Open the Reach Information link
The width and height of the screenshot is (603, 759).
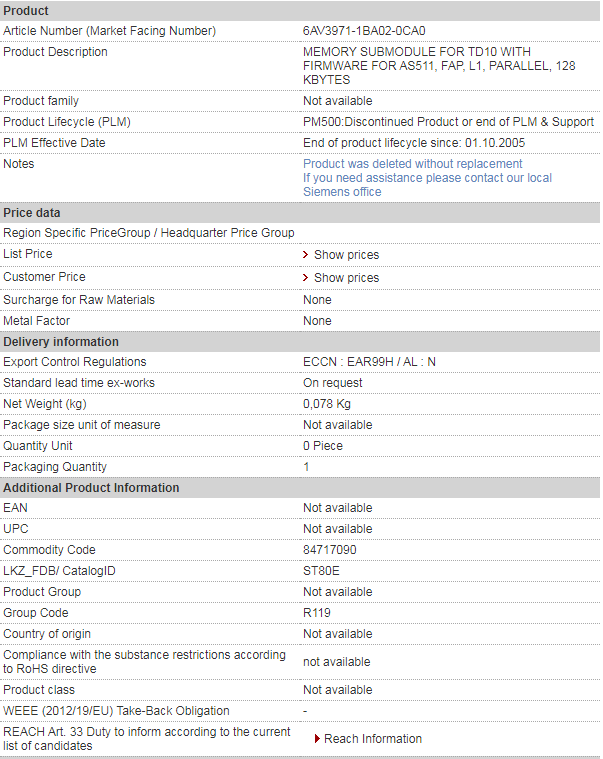pyautogui.click(x=372, y=739)
